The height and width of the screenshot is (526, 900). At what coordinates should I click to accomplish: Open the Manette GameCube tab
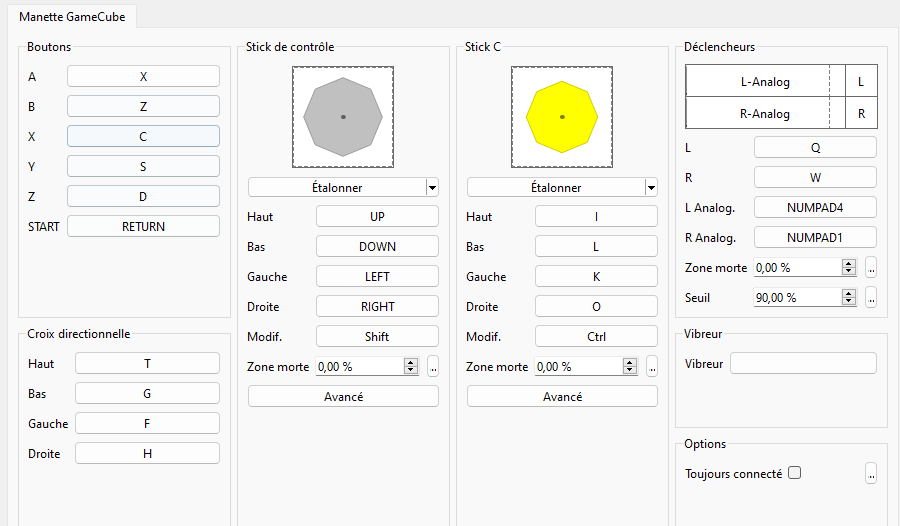(72, 17)
